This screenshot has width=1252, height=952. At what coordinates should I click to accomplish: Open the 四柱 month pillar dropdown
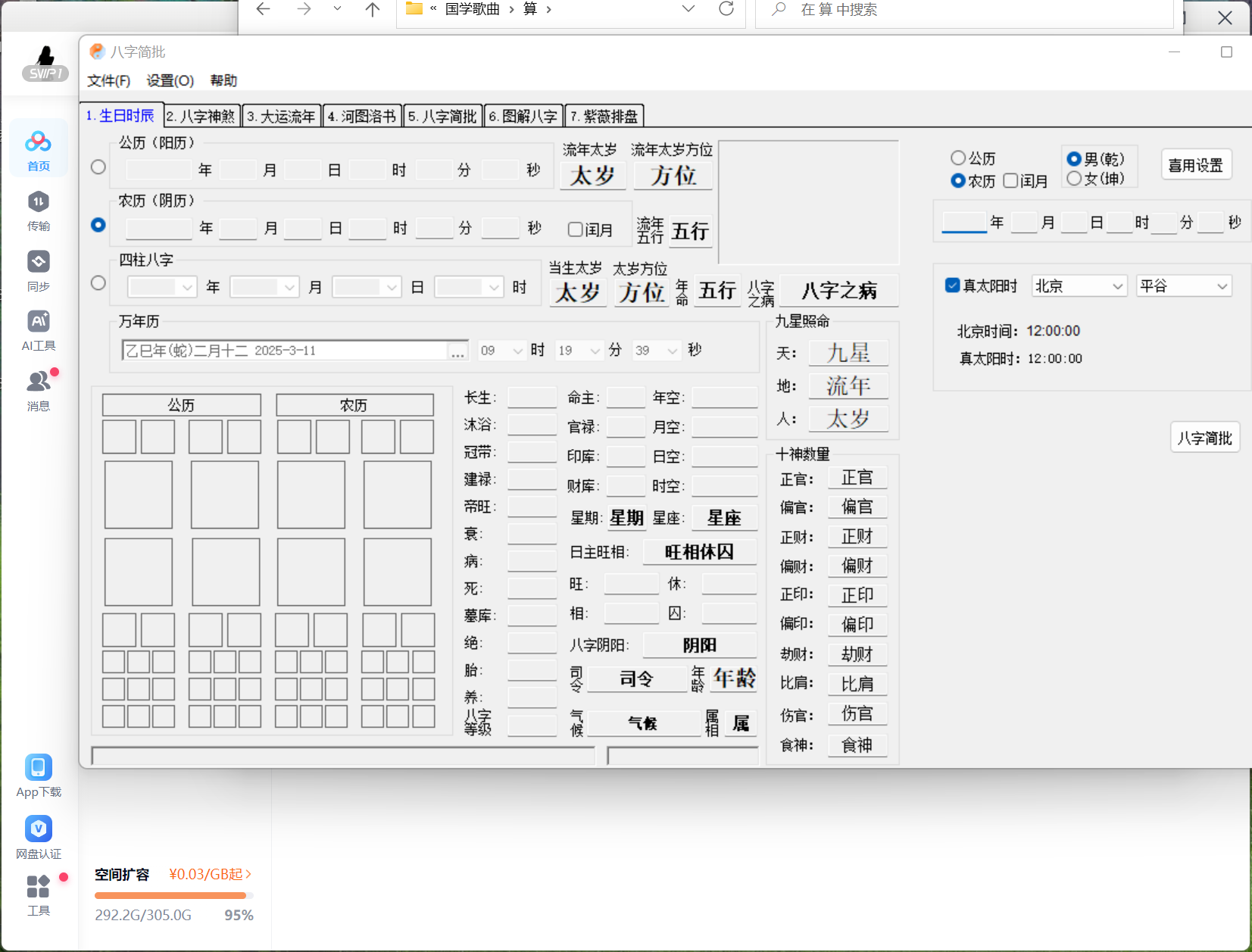[x=264, y=288]
